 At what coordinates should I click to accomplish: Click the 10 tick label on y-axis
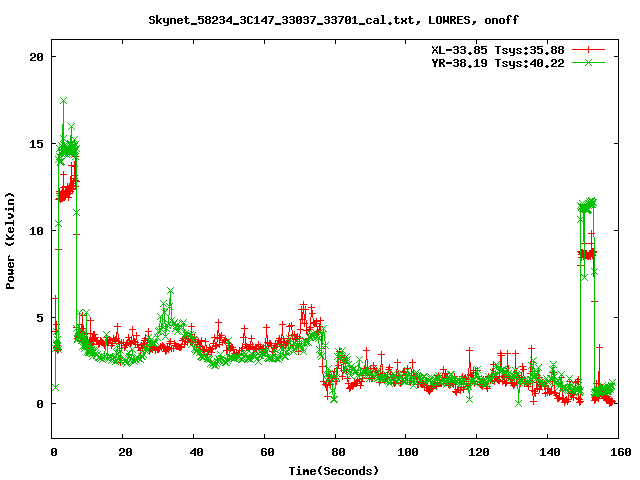pyautogui.click(x=35, y=231)
